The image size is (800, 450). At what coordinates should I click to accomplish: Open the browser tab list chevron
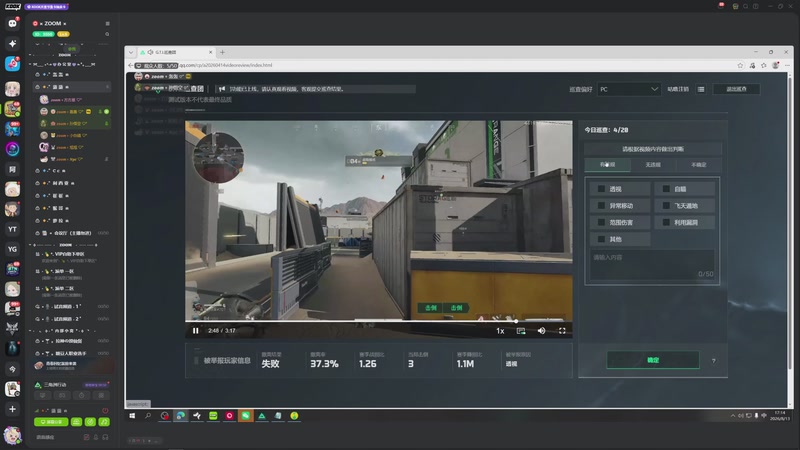coord(131,52)
